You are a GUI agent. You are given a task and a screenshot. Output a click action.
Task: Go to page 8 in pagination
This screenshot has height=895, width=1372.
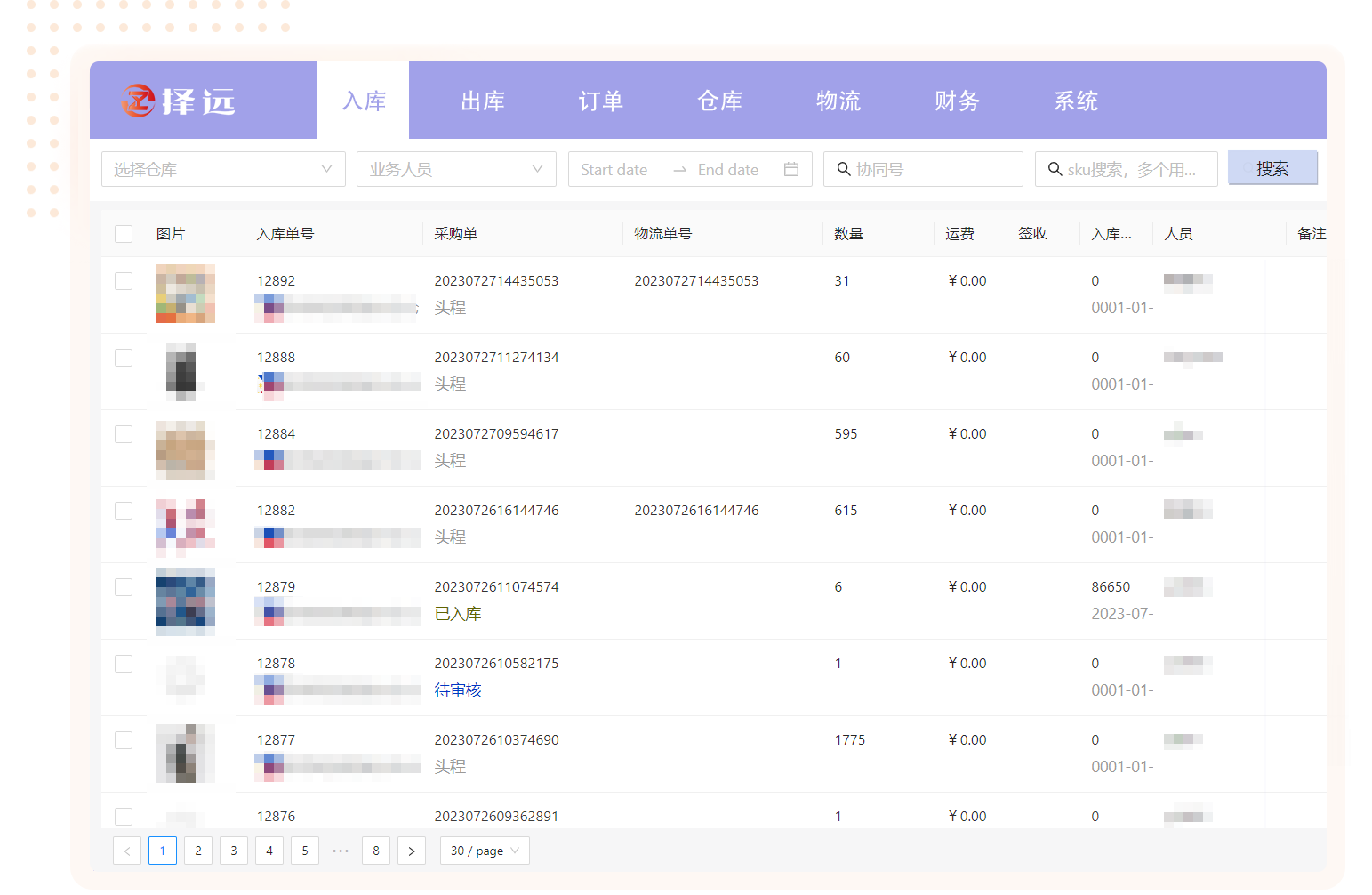(376, 851)
